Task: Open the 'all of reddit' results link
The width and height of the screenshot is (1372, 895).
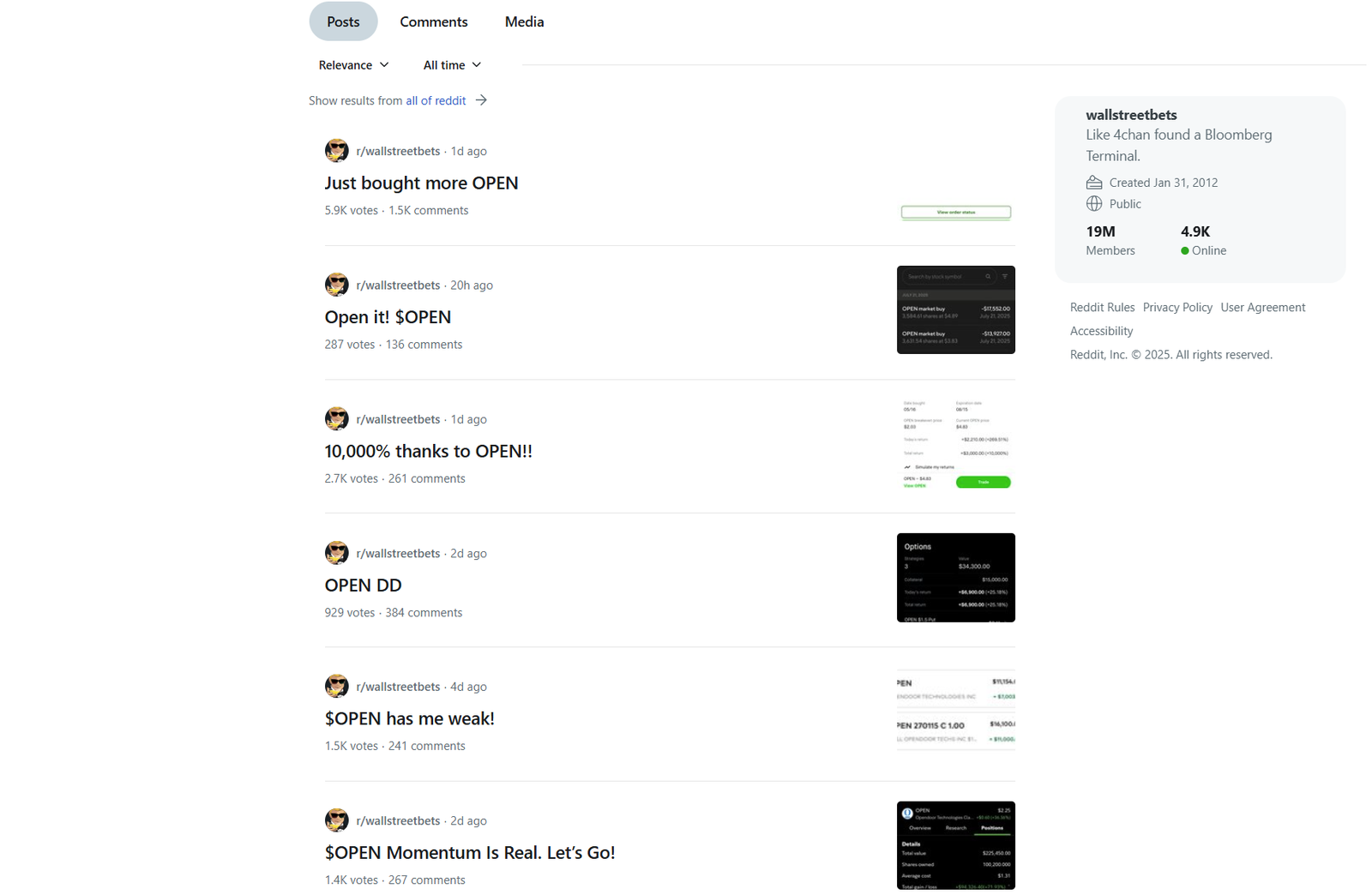Action: 436,100
